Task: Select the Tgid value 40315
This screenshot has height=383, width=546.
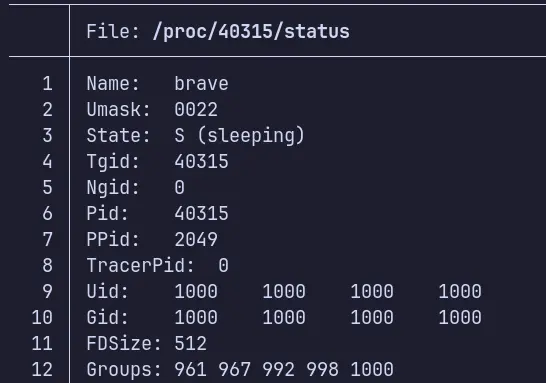Action: click(x=201, y=162)
